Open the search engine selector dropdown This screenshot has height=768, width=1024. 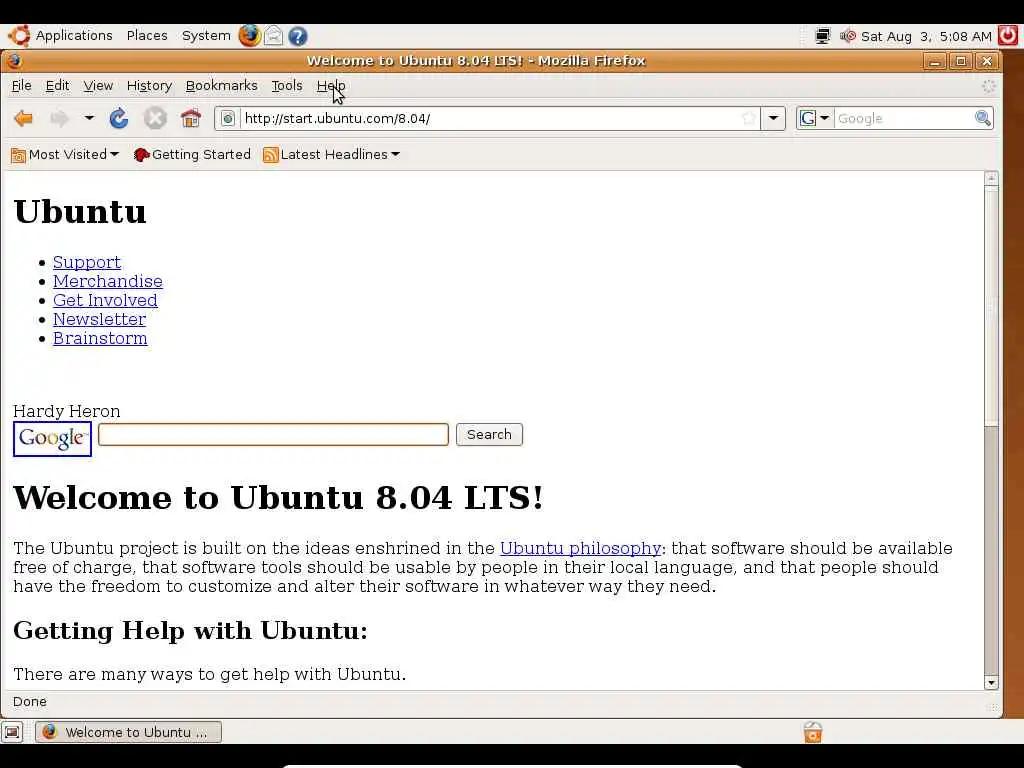coord(814,118)
